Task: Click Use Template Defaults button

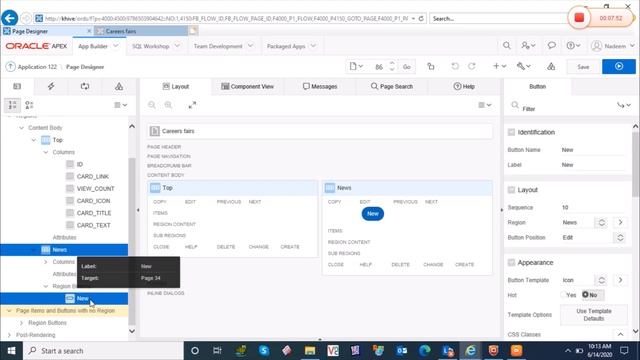Action: (593, 315)
